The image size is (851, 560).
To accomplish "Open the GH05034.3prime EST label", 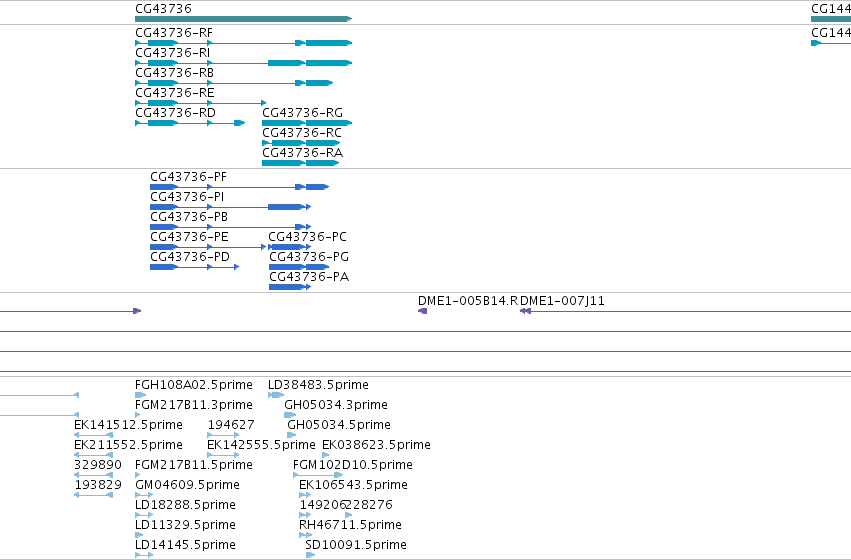I will (336, 405).
